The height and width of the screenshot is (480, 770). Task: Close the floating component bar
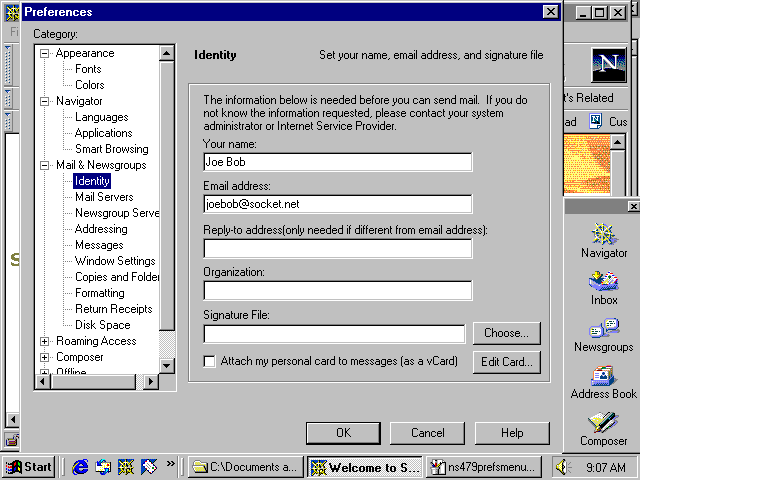pyautogui.click(x=633, y=206)
